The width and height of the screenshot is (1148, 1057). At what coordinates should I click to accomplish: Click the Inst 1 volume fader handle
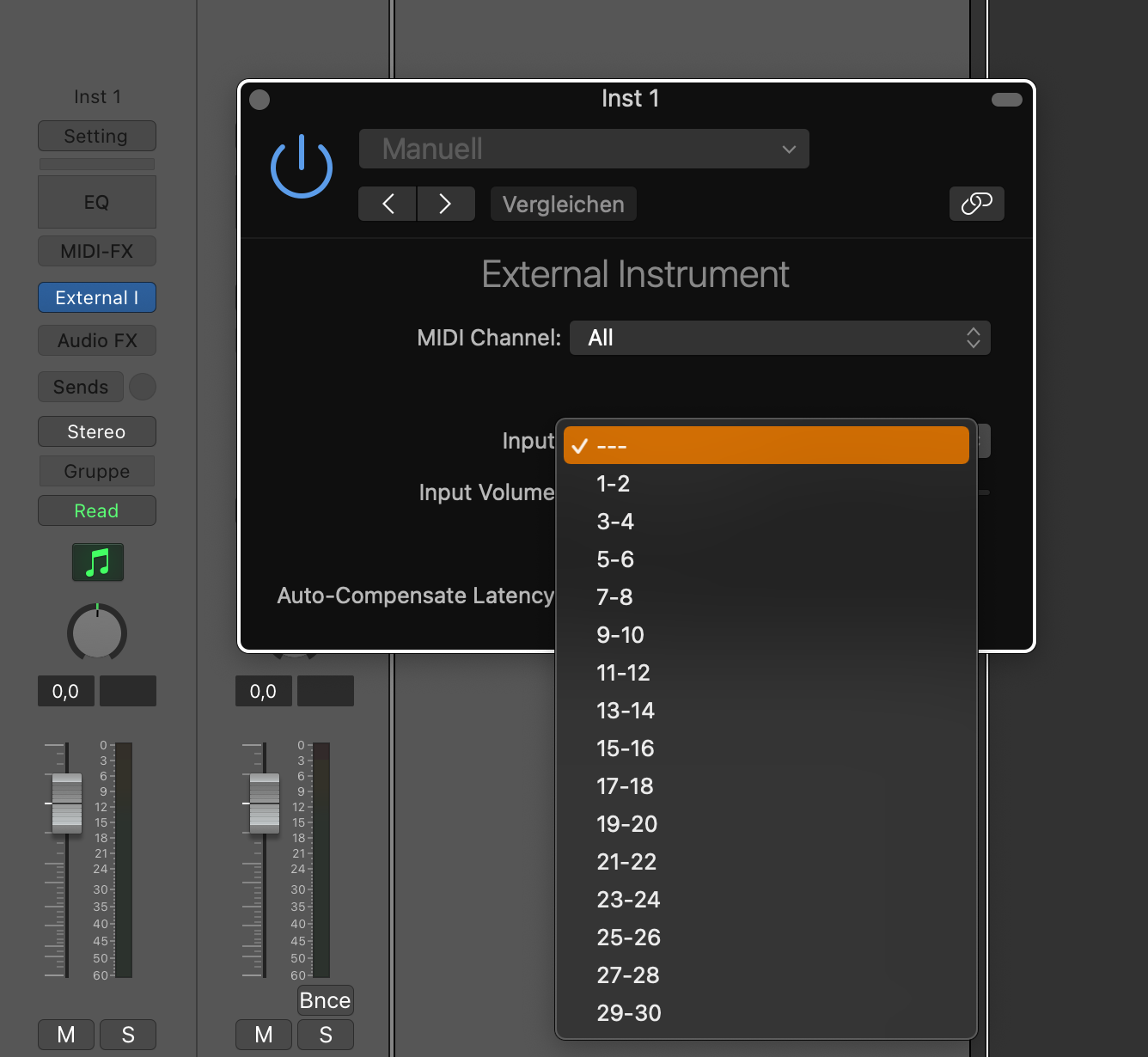(x=67, y=803)
